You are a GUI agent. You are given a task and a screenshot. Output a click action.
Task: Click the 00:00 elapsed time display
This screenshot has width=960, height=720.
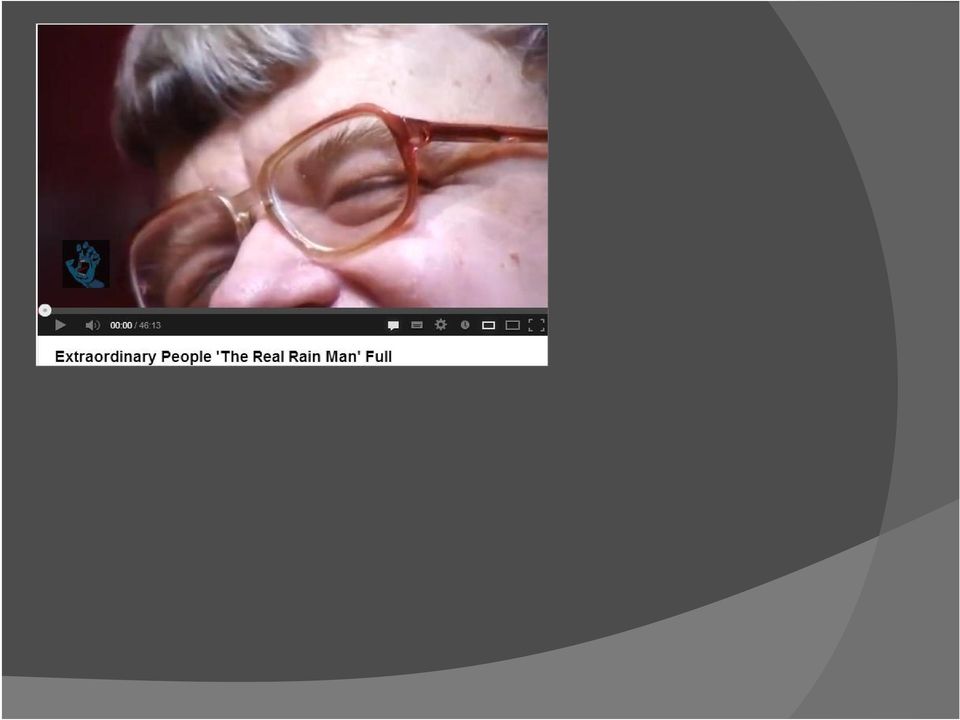click(x=121, y=325)
